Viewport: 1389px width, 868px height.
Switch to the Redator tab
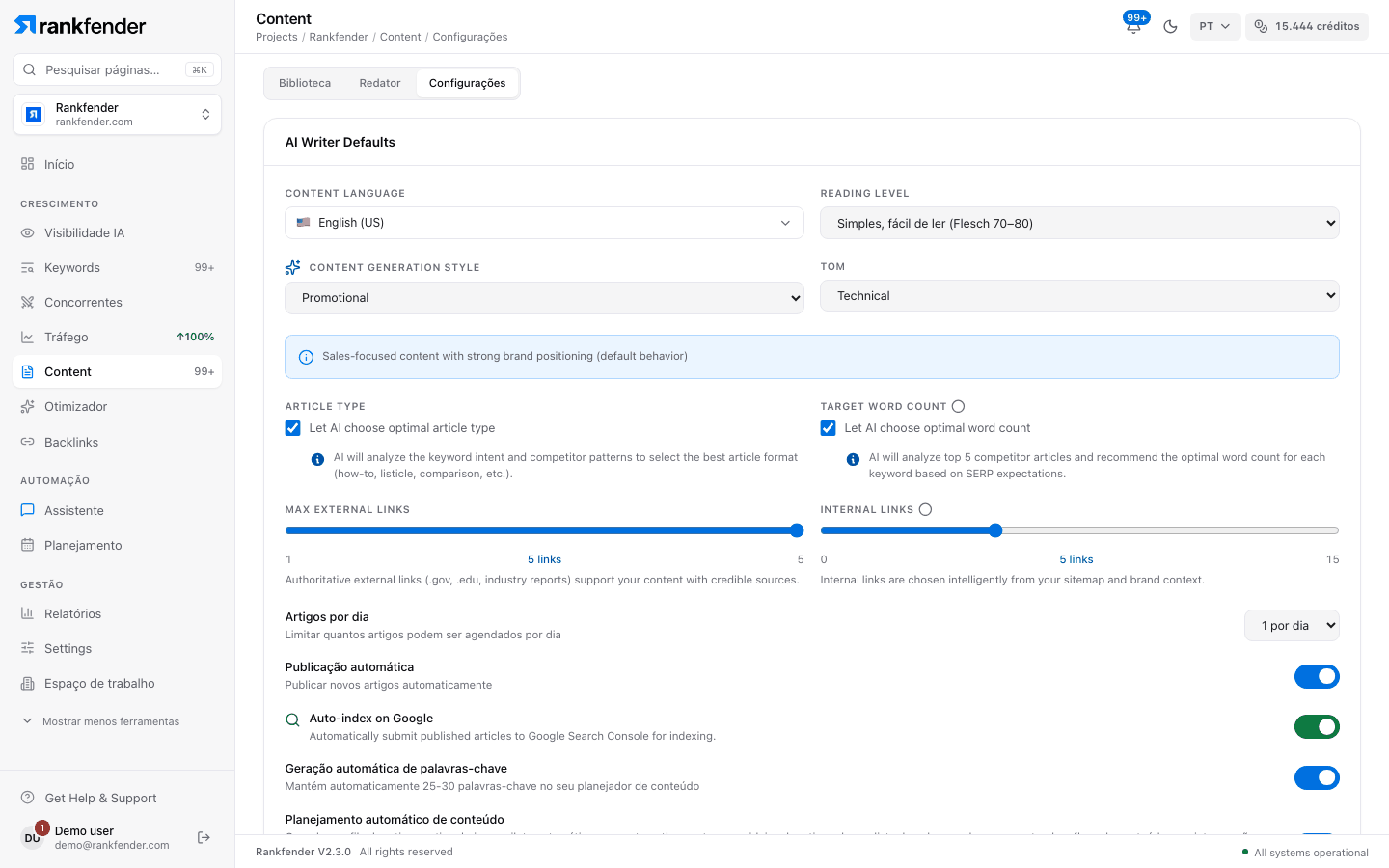[380, 83]
